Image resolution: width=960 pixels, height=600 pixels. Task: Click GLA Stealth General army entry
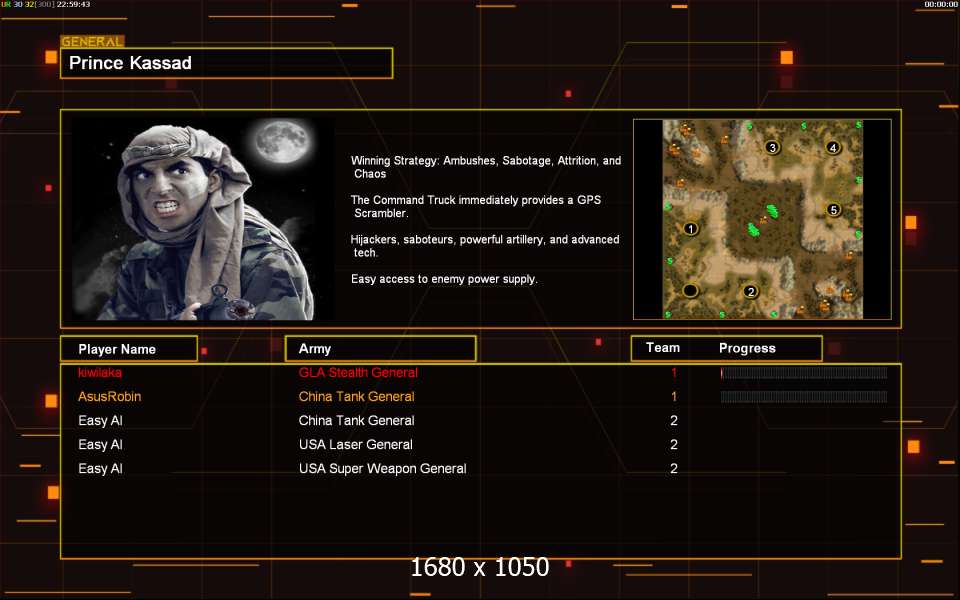coord(358,372)
